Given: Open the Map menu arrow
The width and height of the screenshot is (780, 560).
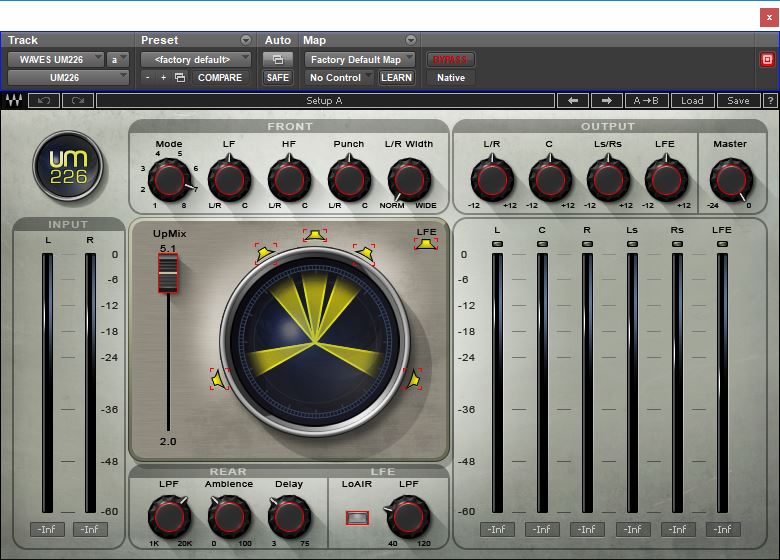Looking at the screenshot, I should 410,40.
